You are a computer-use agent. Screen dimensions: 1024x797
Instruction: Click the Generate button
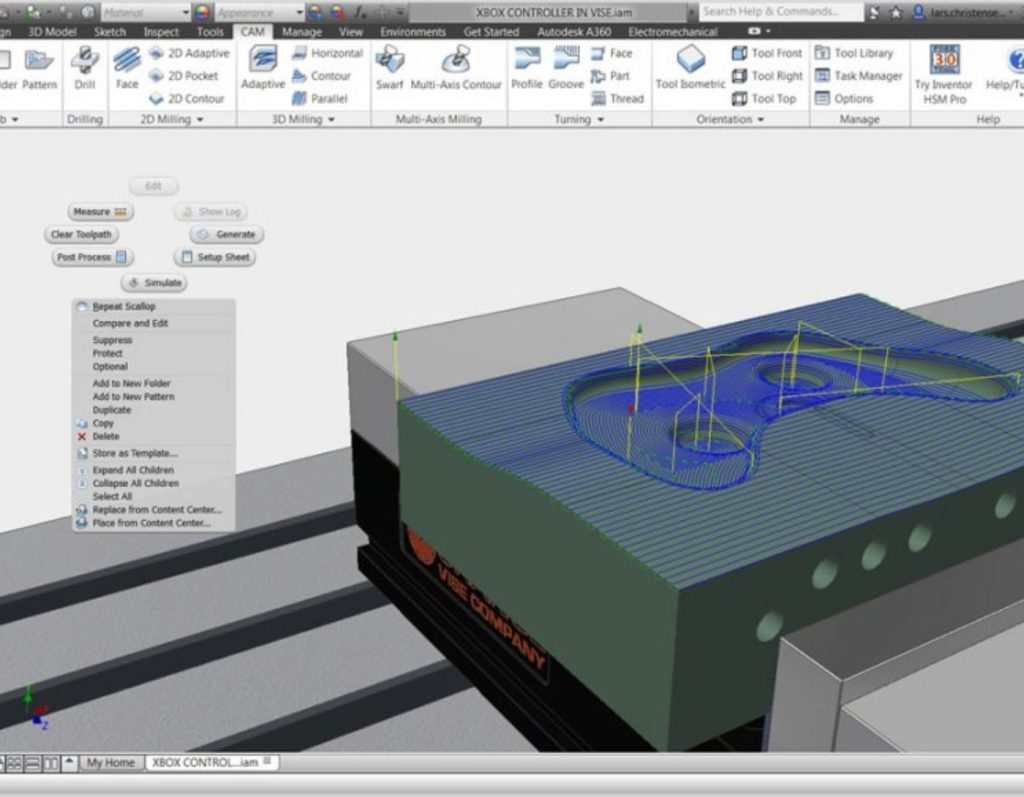click(x=227, y=235)
